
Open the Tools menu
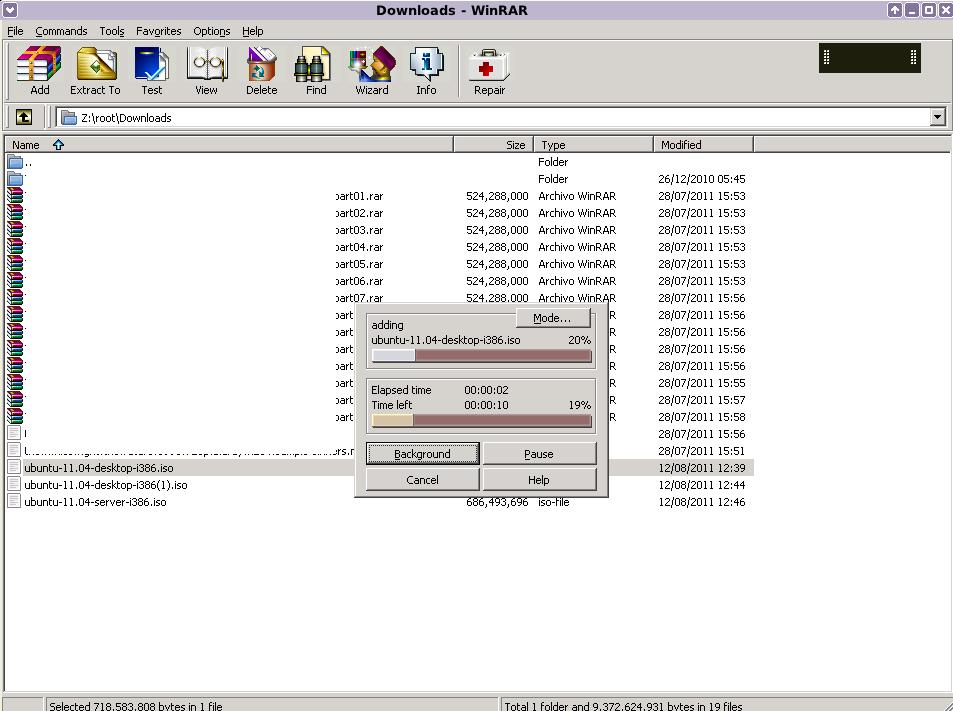(112, 31)
